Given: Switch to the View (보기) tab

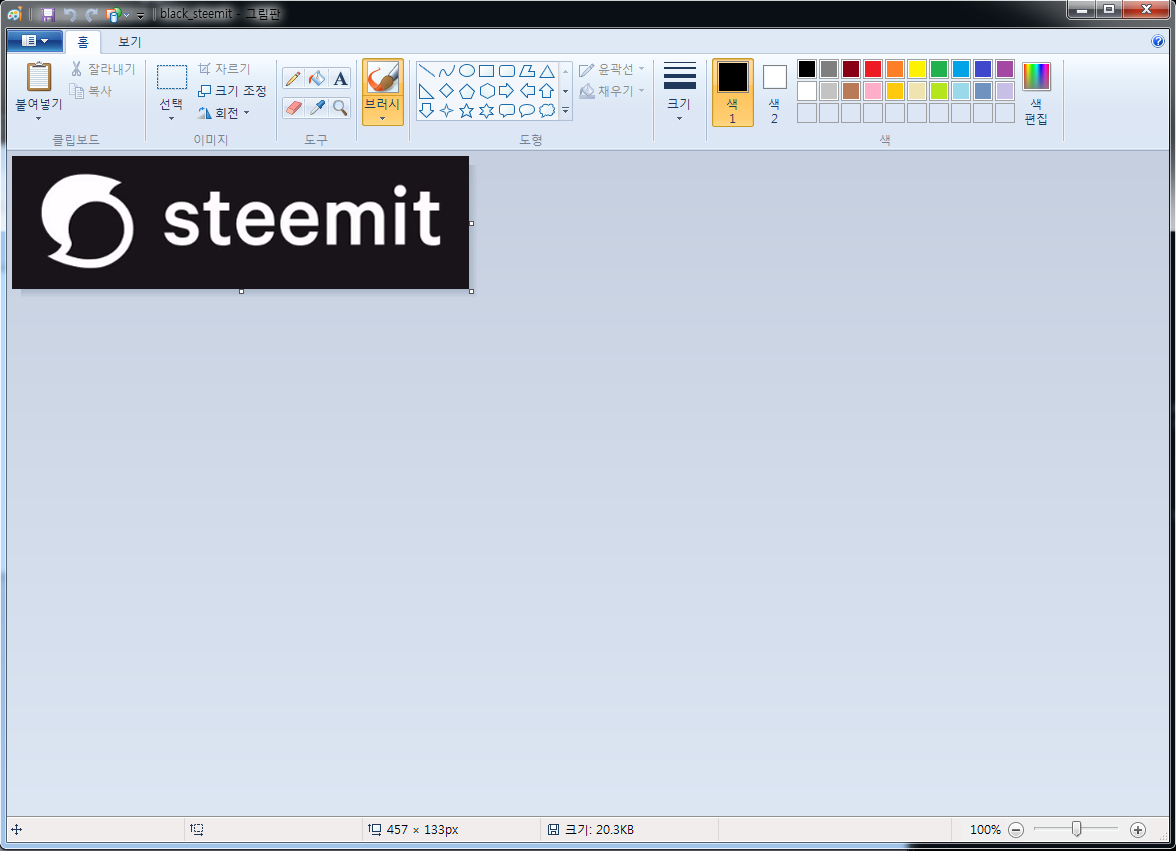Looking at the screenshot, I should click(x=130, y=42).
